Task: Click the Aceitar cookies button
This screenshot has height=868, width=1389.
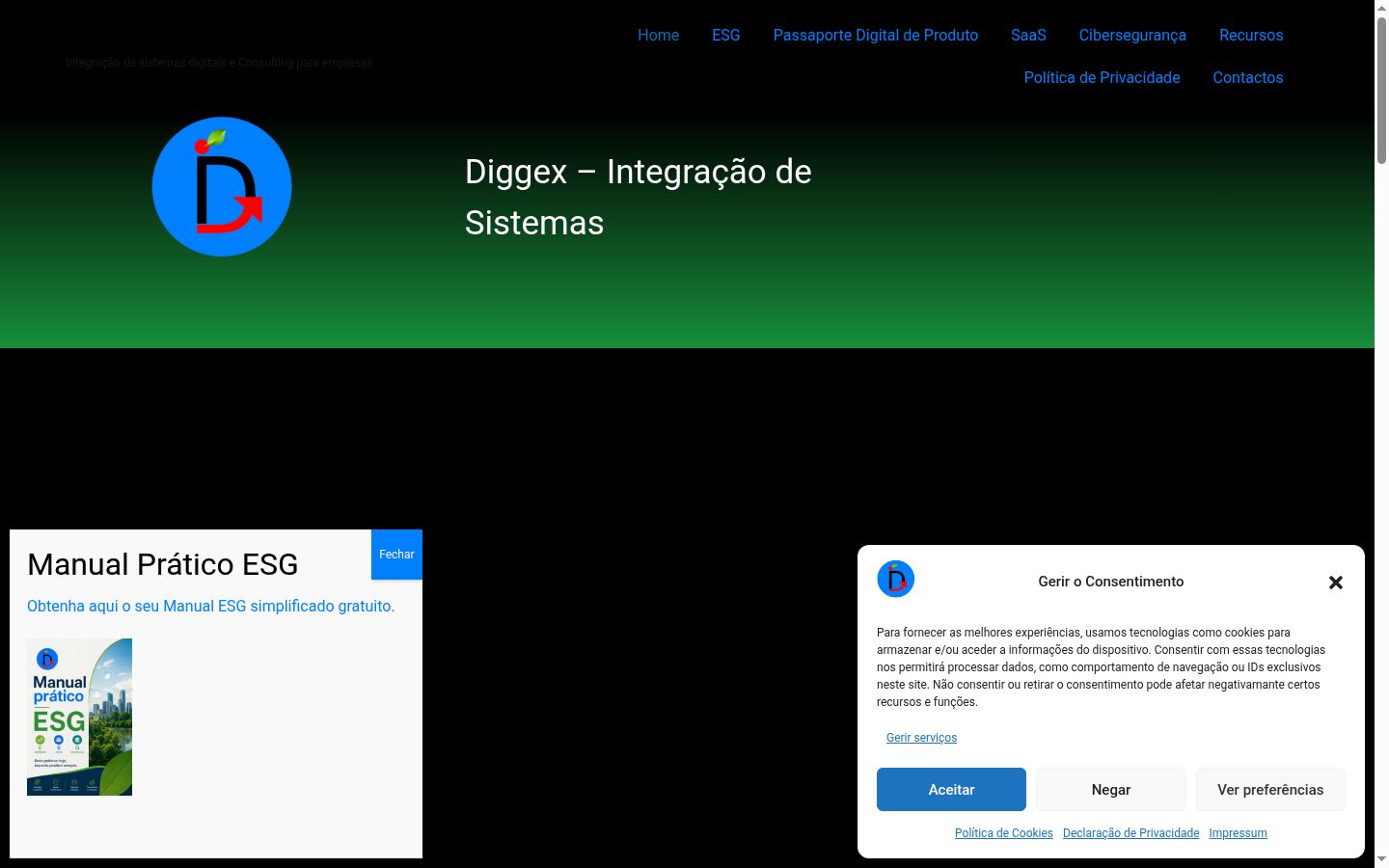Action: click(x=951, y=790)
